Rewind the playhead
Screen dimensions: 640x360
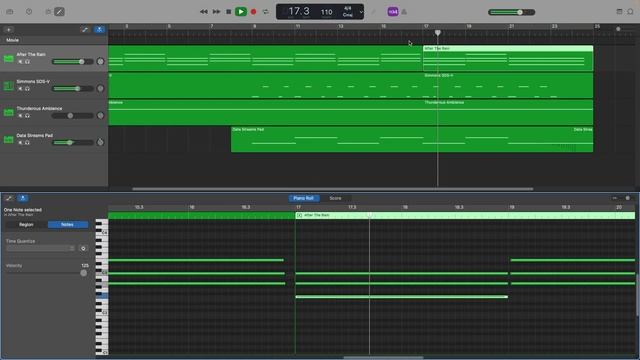coord(204,12)
